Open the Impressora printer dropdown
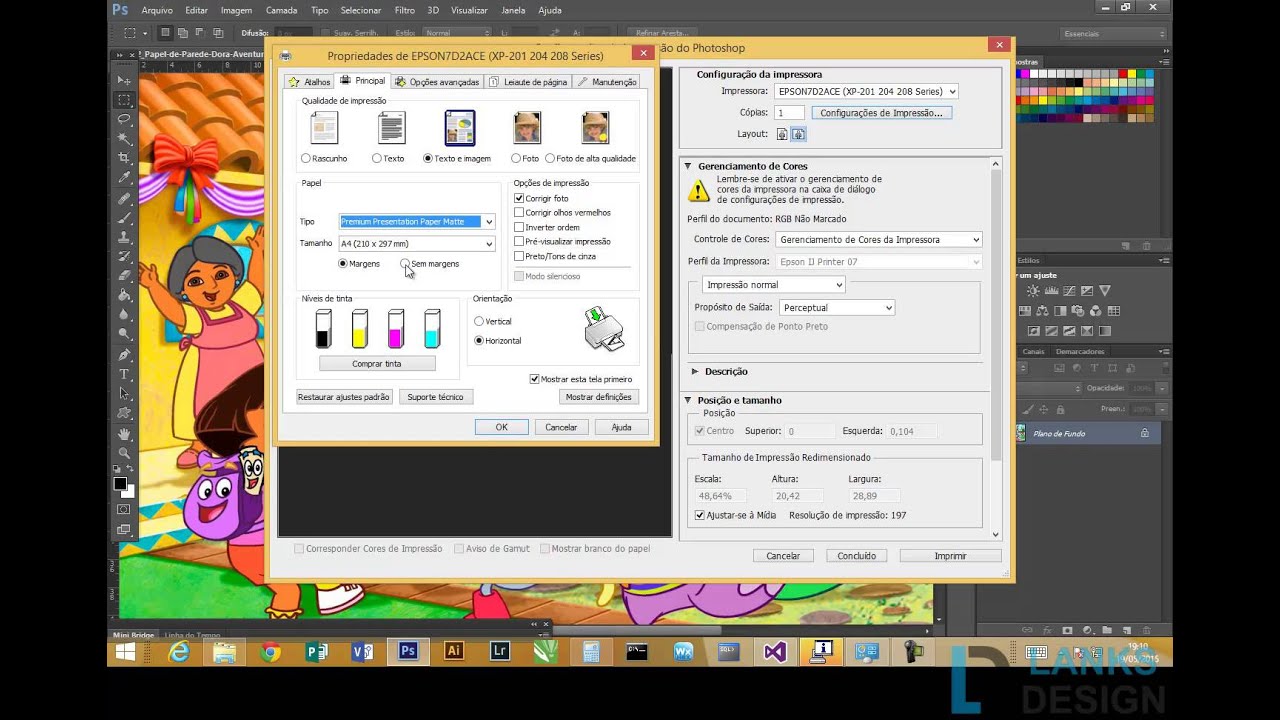Screen dimensions: 1280x720 867,91
